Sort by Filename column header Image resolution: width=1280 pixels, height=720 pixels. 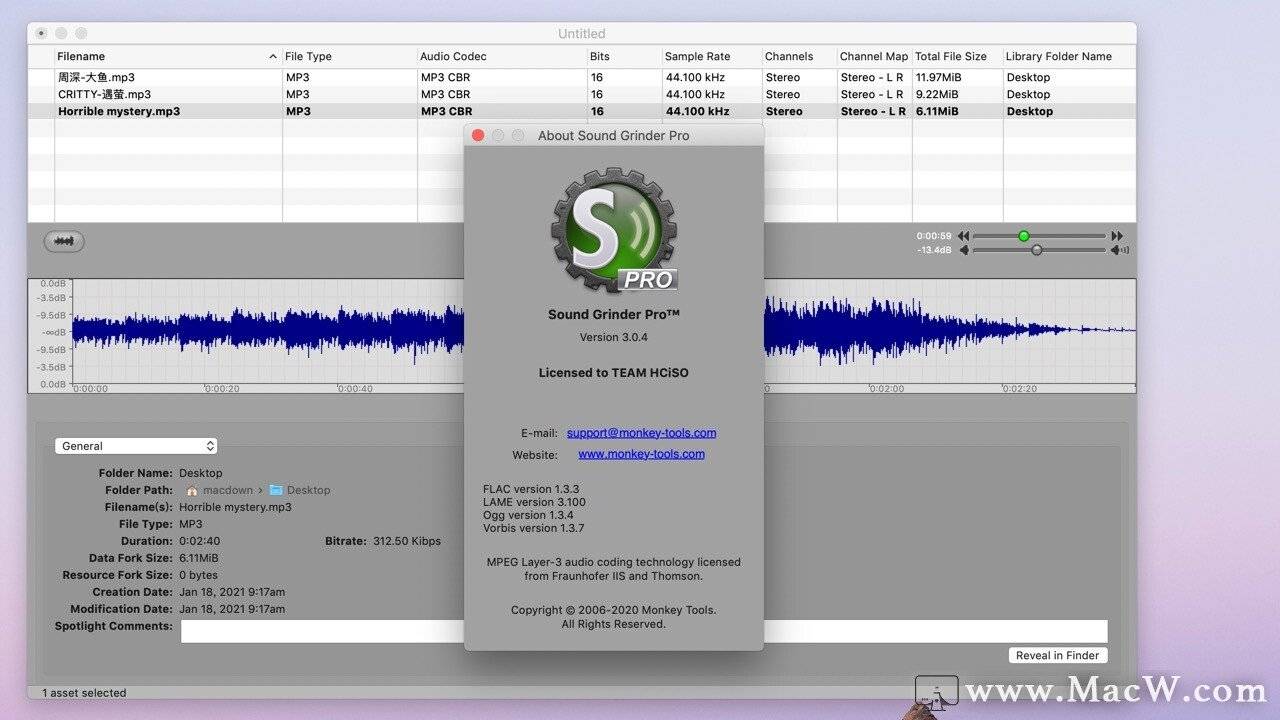168,57
